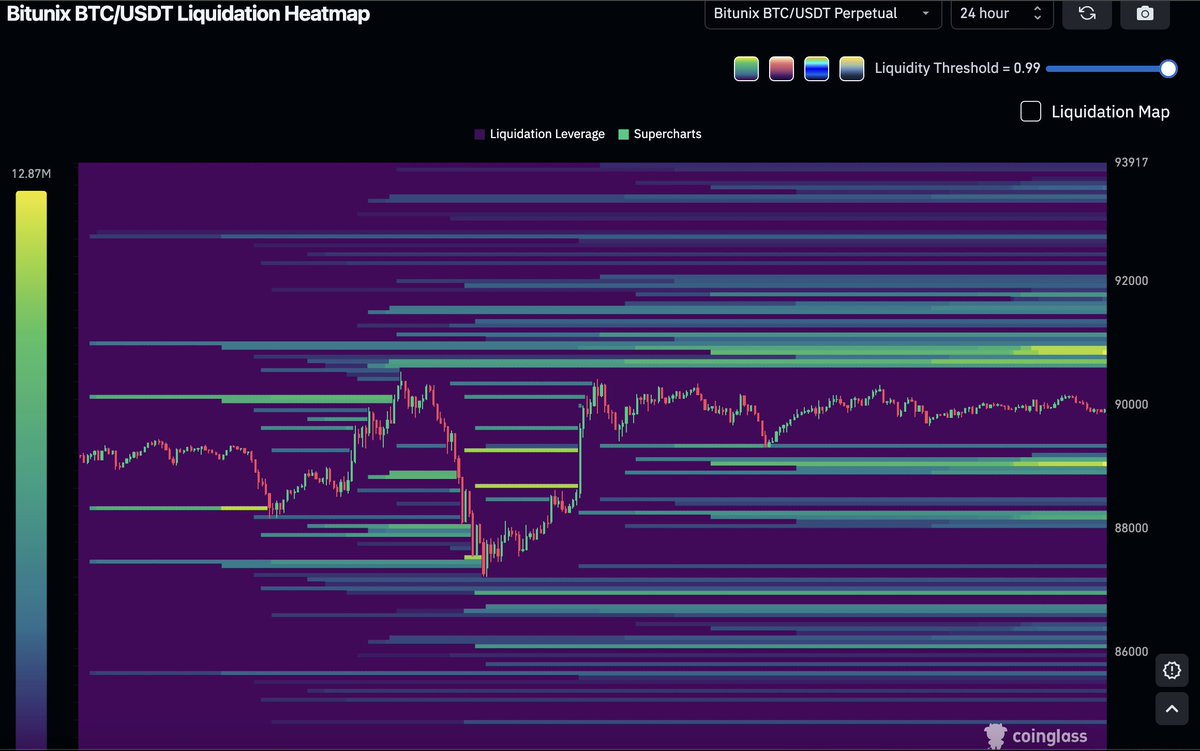Click the 90000 price axis label
Image resolution: width=1200 pixels, height=751 pixels.
pos(1132,405)
